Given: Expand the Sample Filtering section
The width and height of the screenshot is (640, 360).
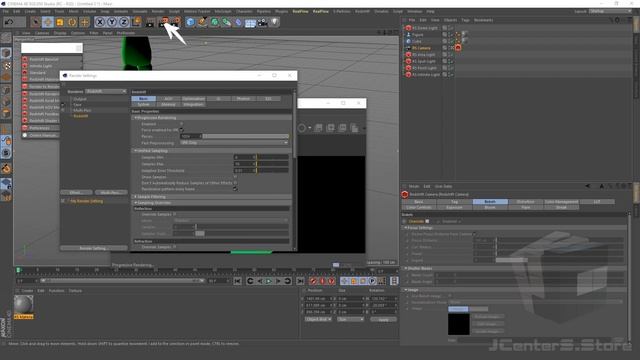Looking at the screenshot, I should click(x=136, y=197).
